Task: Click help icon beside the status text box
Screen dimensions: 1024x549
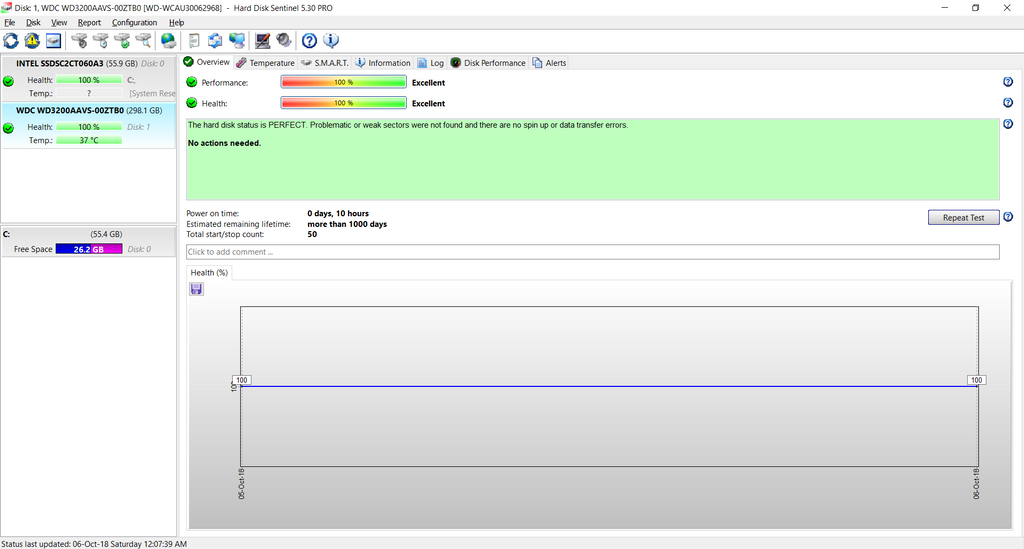Action: click(1008, 124)
